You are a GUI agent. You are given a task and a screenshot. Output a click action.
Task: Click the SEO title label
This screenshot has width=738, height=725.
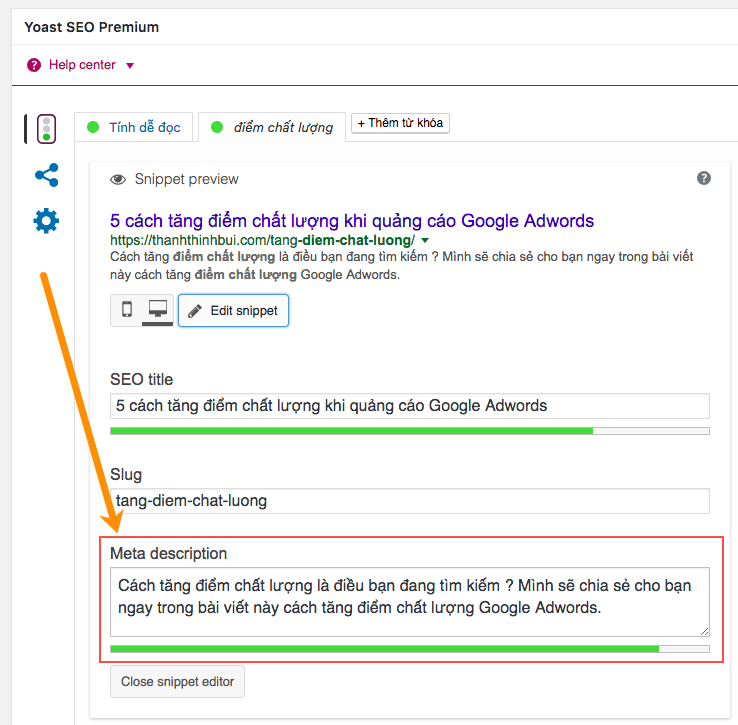pos(141,379)
